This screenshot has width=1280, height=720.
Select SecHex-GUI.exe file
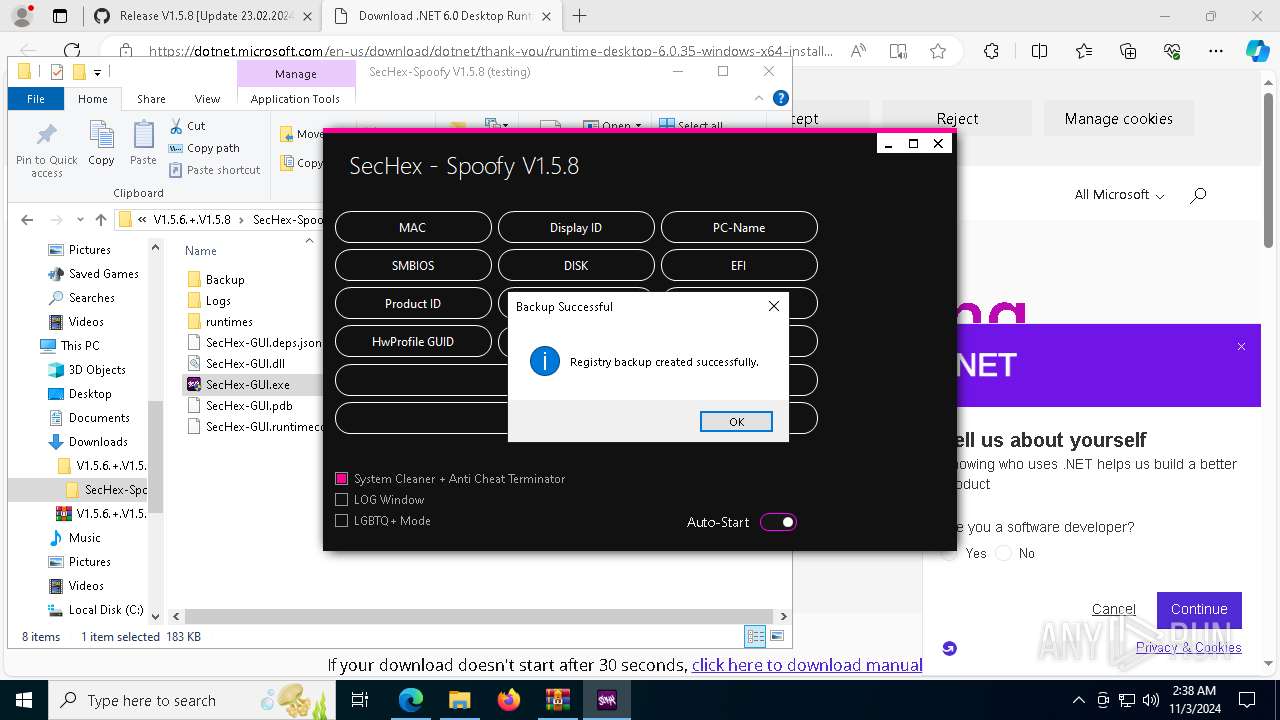click(x=247, y=384)
